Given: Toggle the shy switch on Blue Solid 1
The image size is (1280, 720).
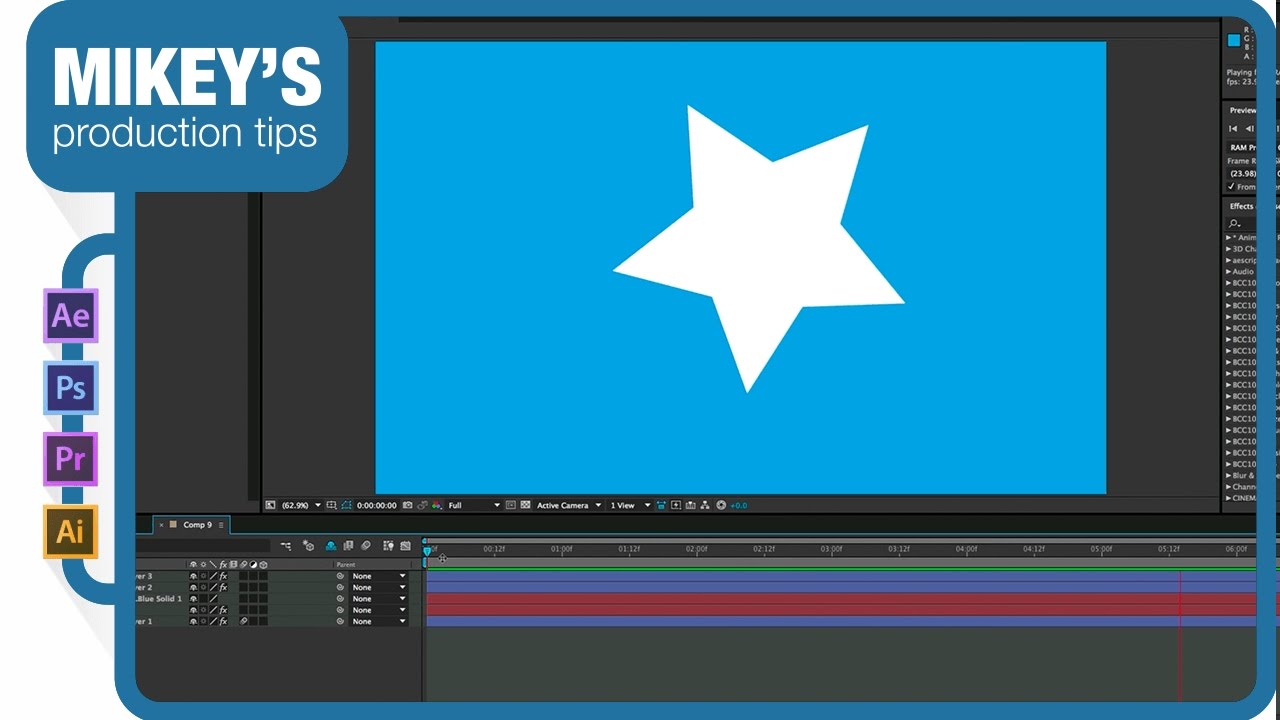Looking at the screenshot, I should (193, 599).
